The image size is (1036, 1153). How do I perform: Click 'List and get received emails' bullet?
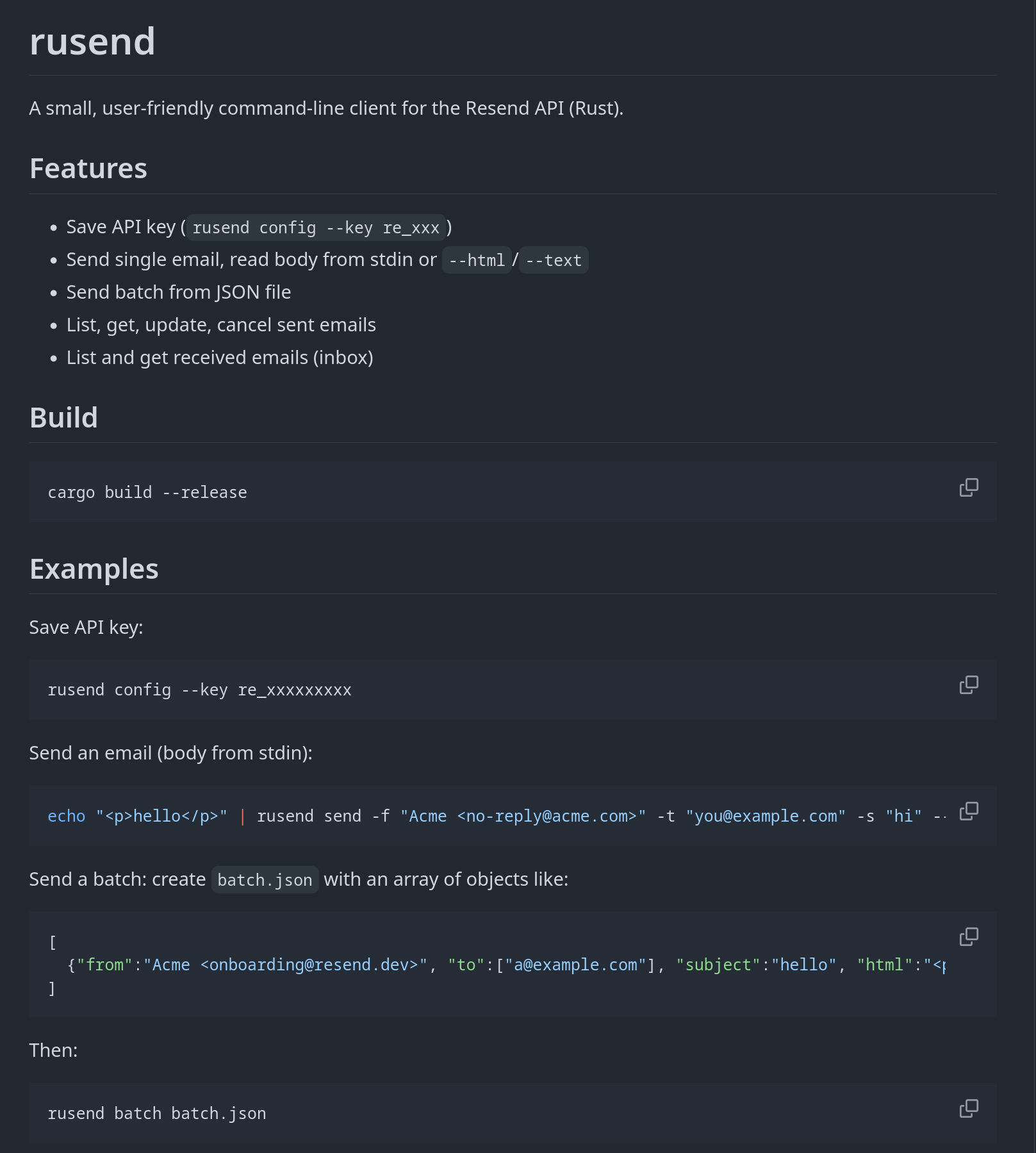[220, 358]
